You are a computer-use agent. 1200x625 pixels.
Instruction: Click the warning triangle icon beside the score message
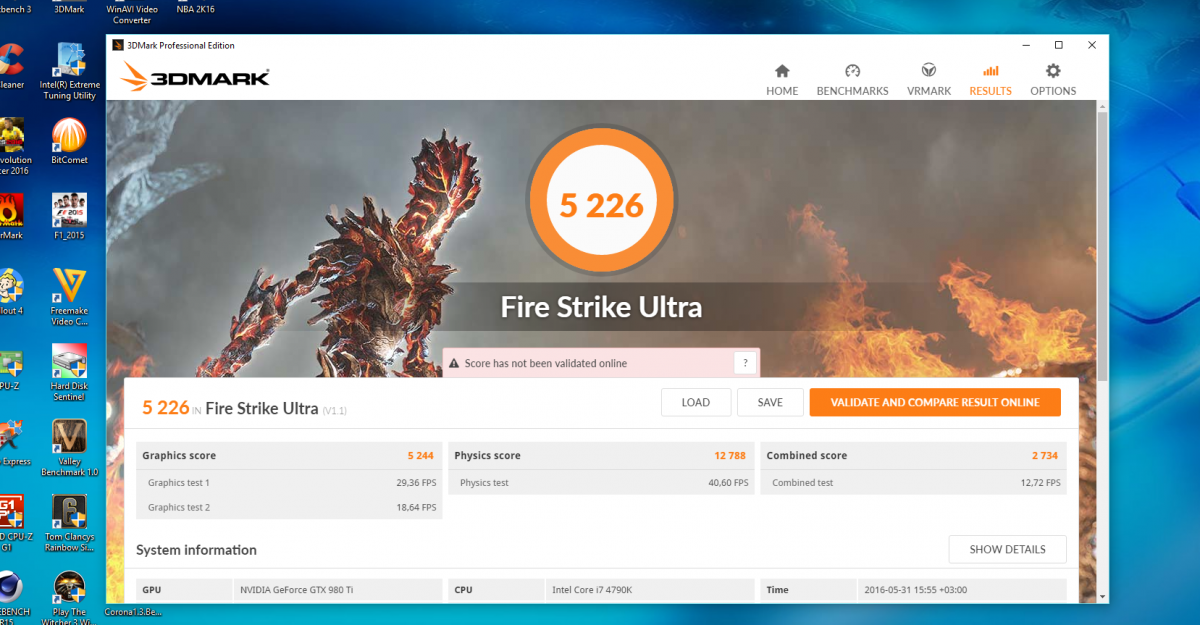point(454,363)
